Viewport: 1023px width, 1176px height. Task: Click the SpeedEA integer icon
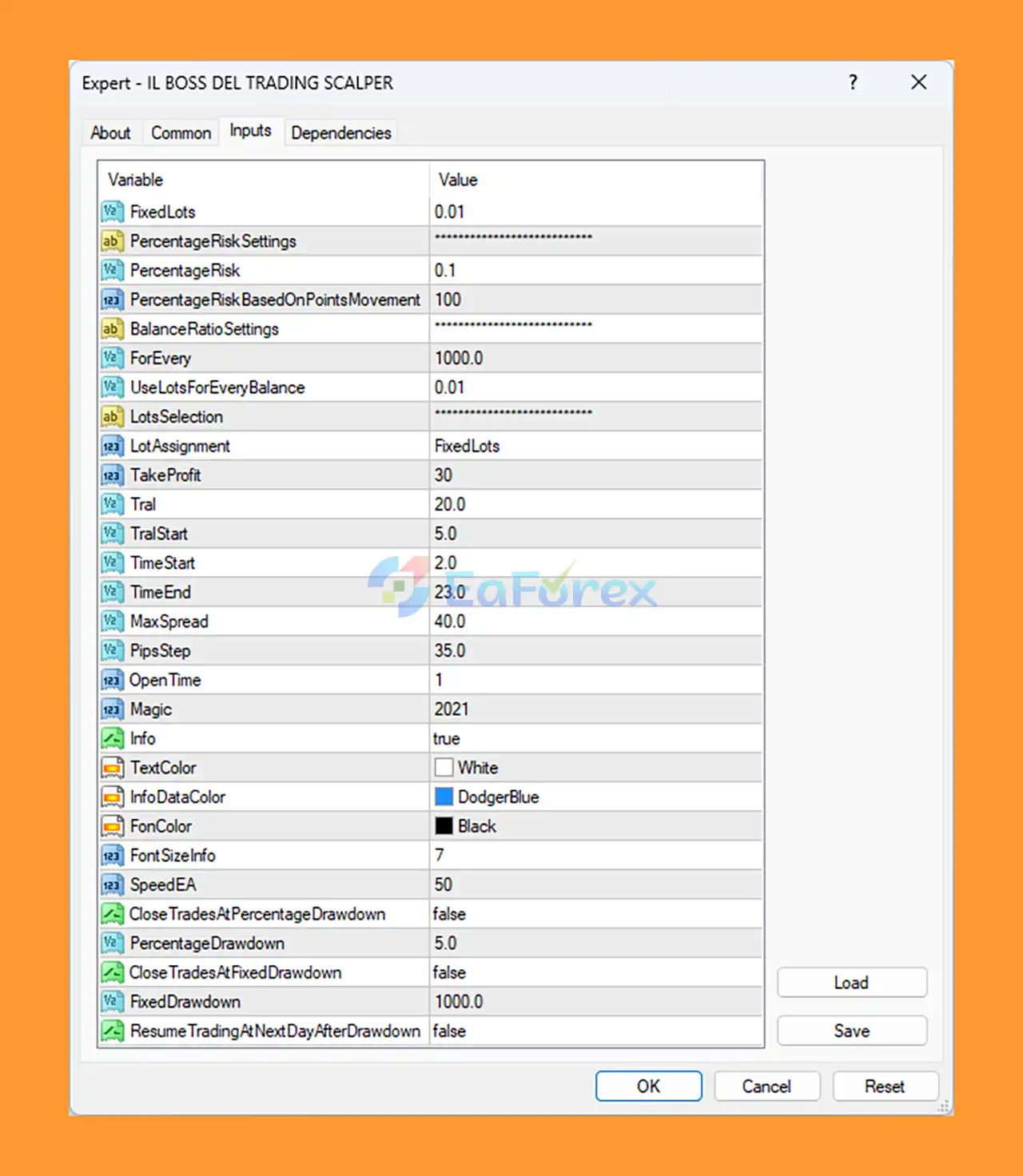(112, 885)
